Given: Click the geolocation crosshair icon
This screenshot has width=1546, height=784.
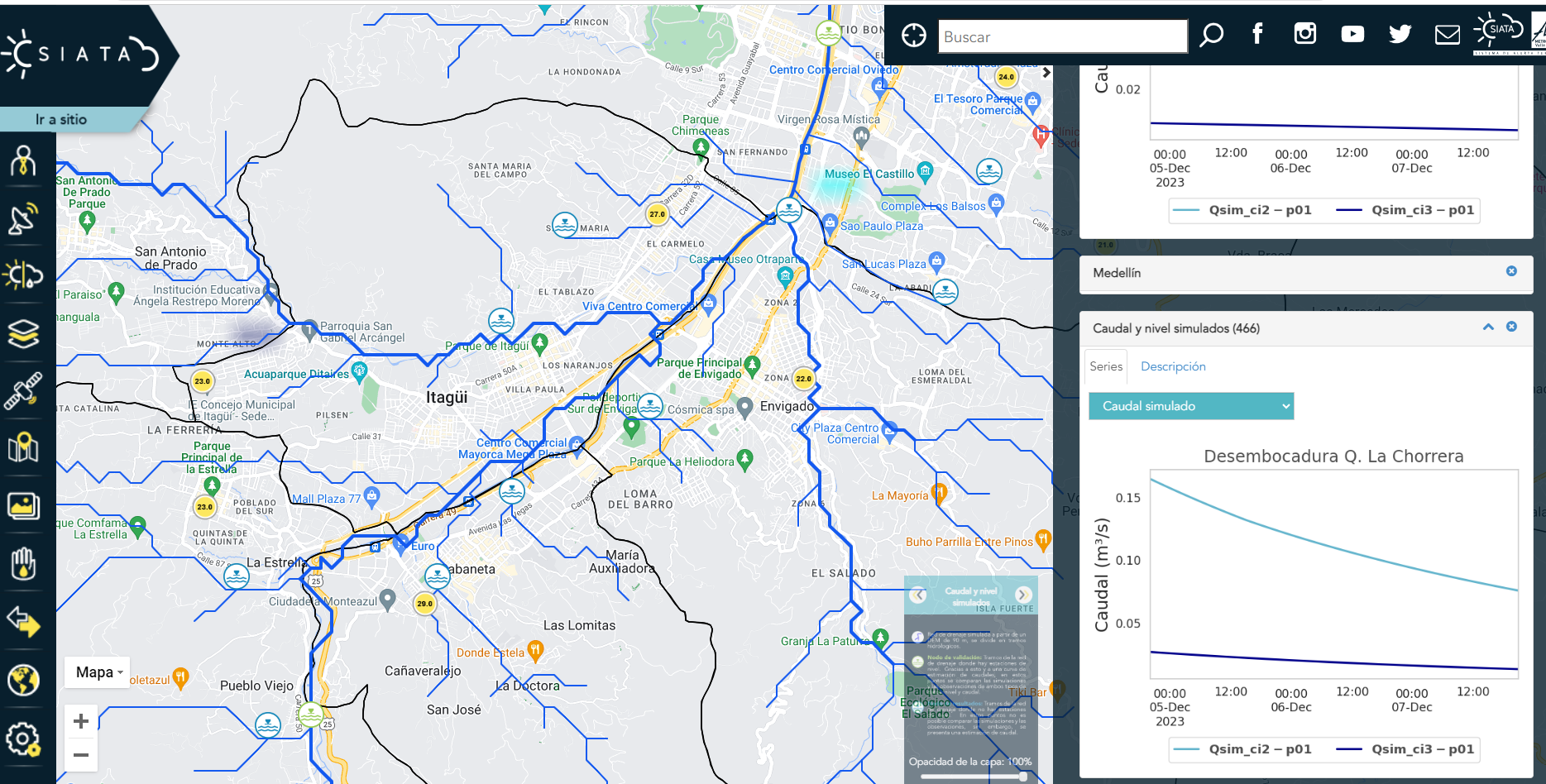Looking at the screenshot, I should (x=913, y=36).
